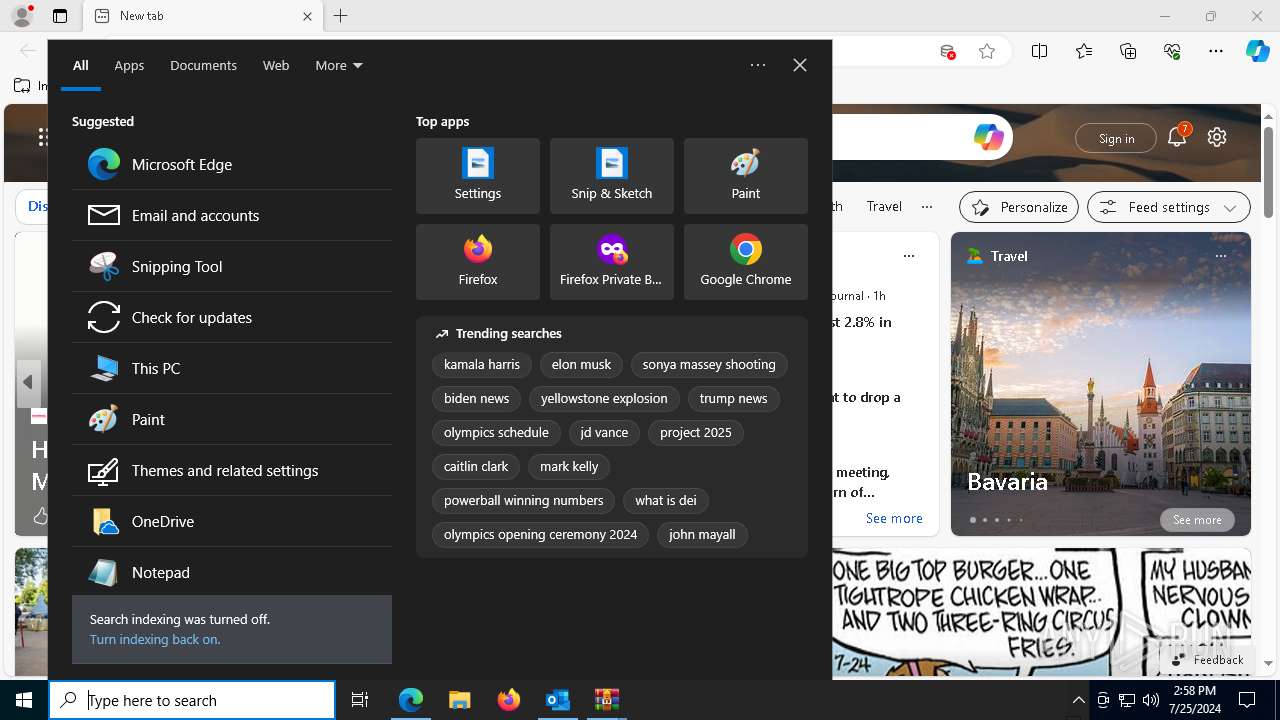
Task: Click Personalize feed button
Action: coord(1019,207)
